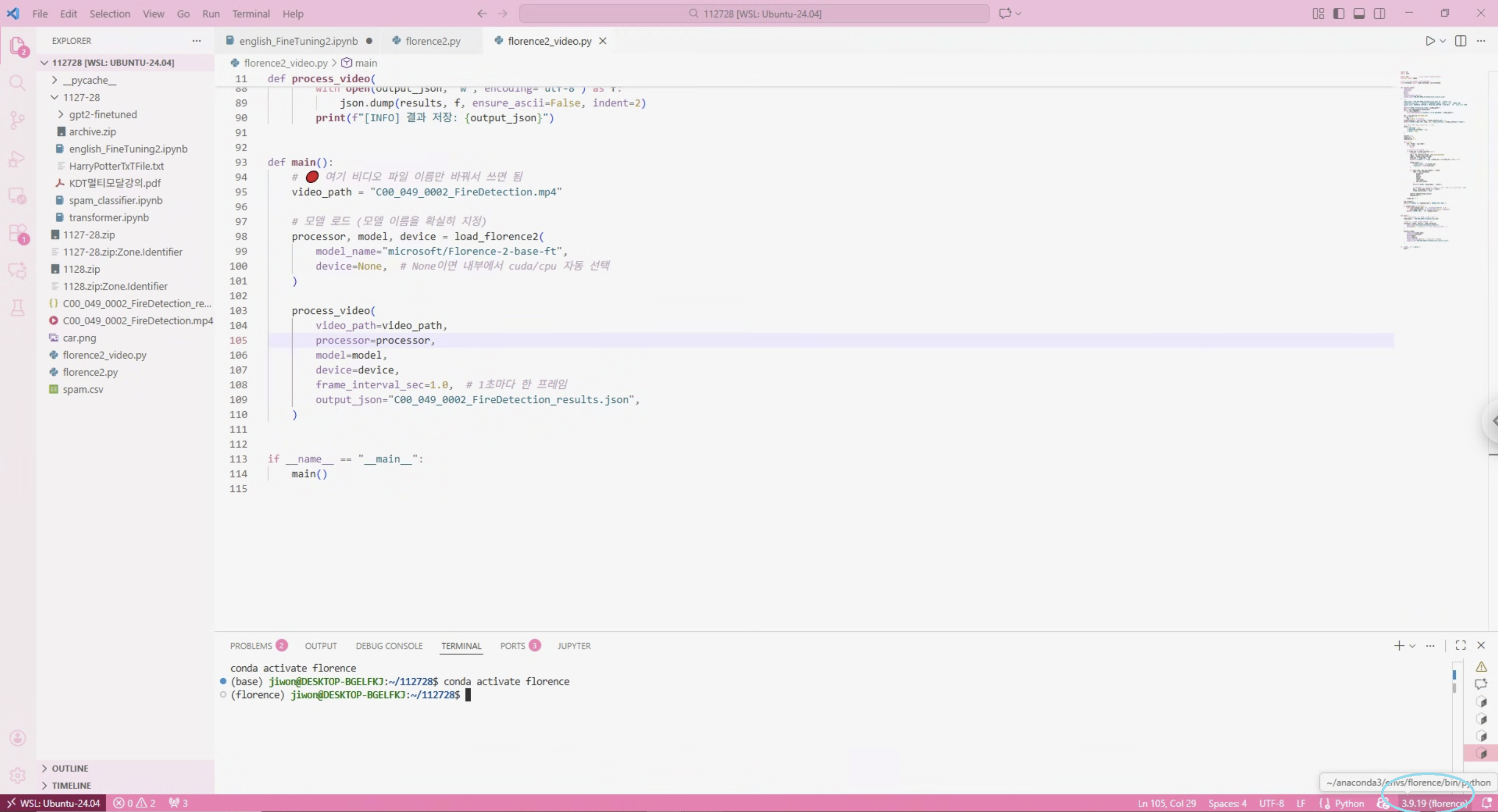The height and width of the screenshot is (812, 1498).
Task: Click the Run Python File play button
Action: click(x=1429, y=41)
